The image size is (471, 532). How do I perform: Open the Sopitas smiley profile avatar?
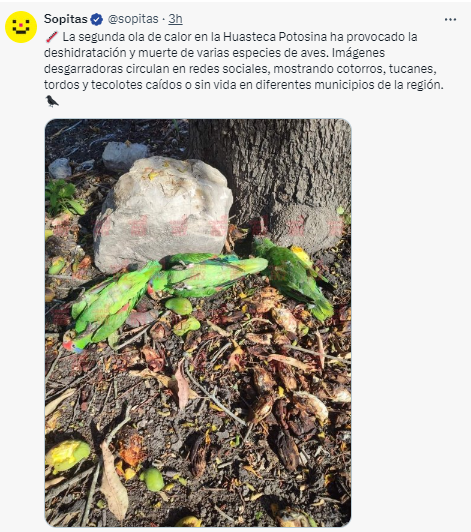[21, 27]
